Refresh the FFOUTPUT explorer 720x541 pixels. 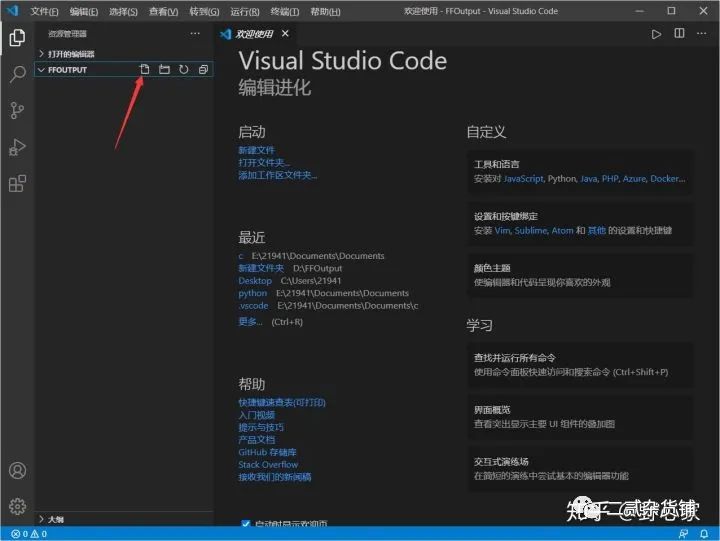pos(184,69)
